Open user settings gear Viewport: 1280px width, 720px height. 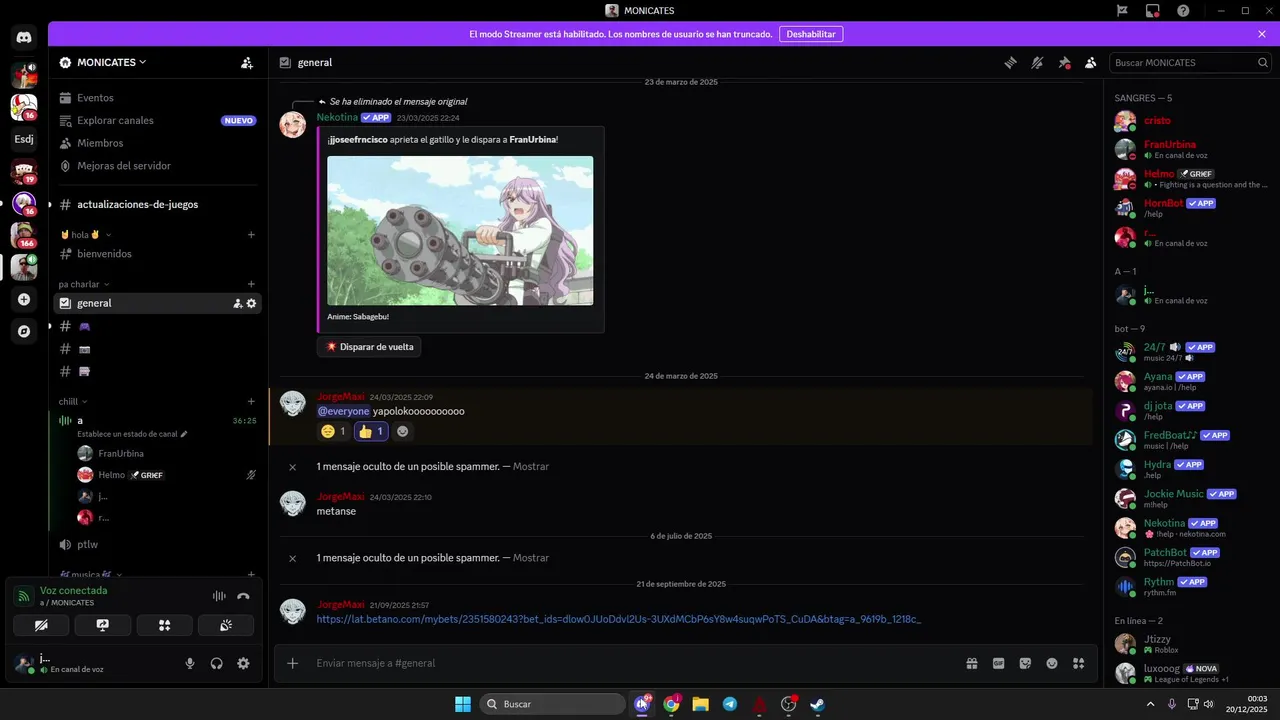point(243,663)
